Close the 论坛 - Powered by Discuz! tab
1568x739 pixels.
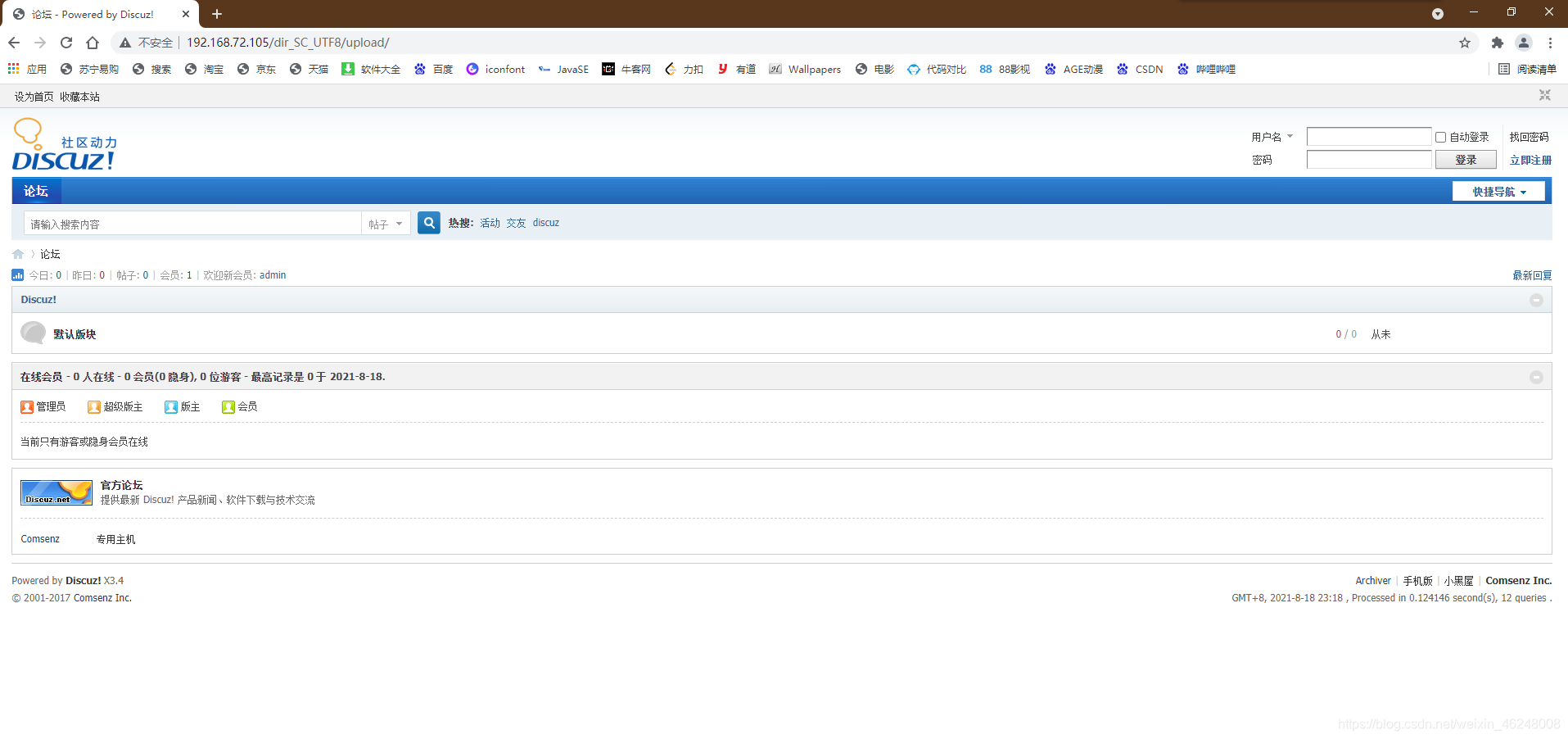coord(186,14)
